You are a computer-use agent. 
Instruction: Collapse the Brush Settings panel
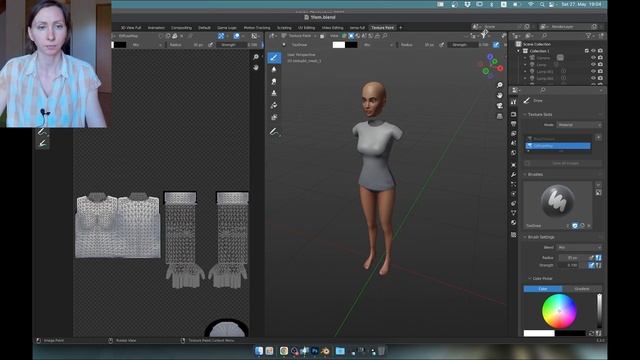pyautogui.click(x=525, y=237)
